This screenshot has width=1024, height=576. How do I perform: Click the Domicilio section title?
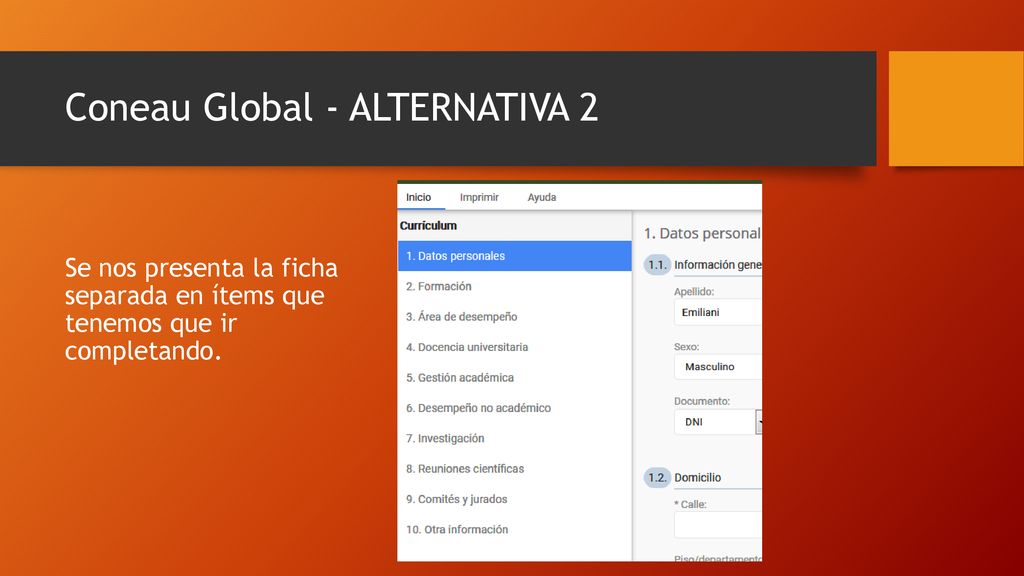tap(697, 477)
